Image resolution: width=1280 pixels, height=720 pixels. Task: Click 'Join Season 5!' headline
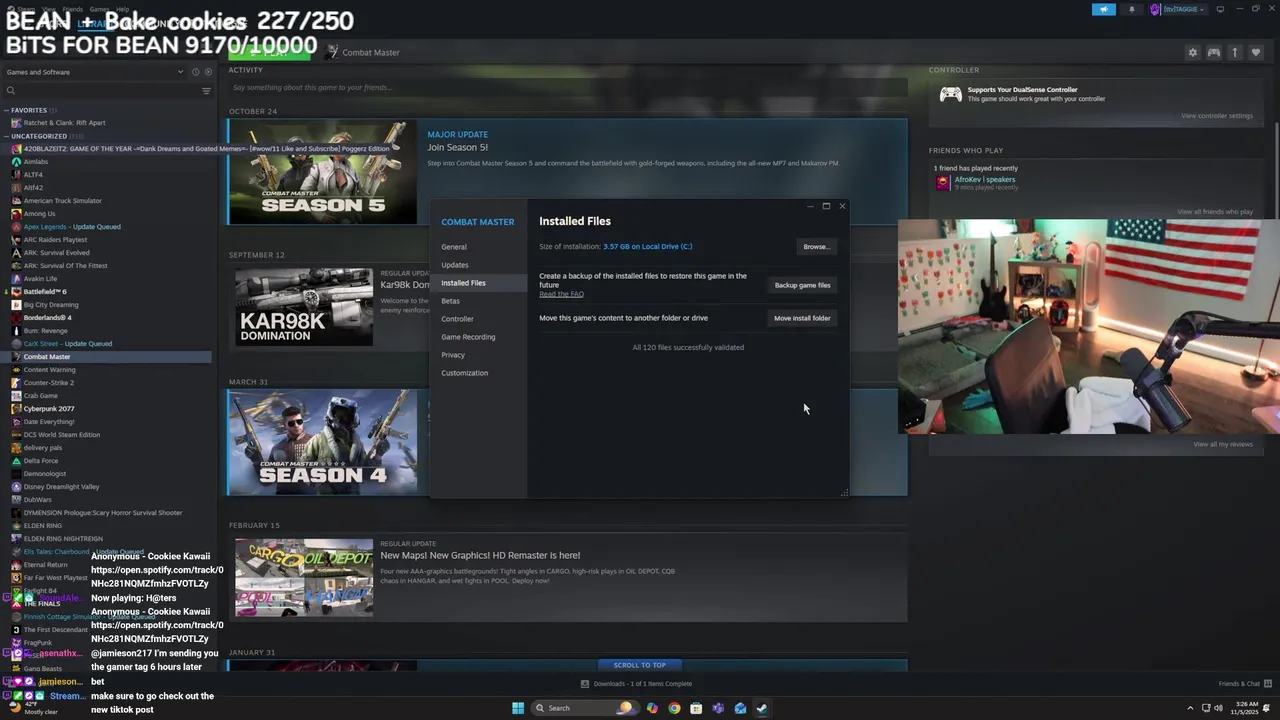point(457,148)
